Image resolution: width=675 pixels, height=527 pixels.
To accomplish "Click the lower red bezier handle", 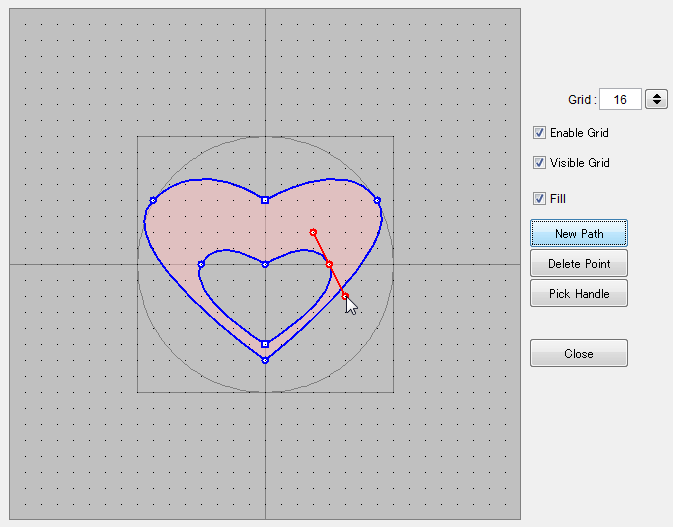I will tap(345, 296).
